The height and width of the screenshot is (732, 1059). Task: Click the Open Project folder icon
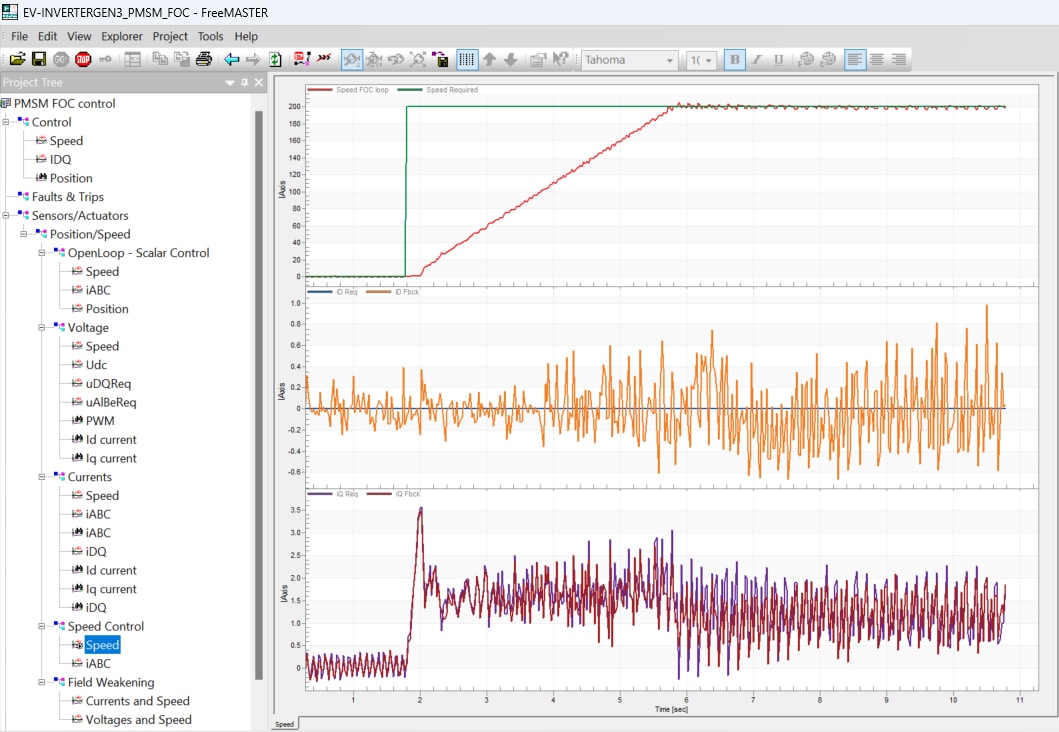[x=17, y=60]
